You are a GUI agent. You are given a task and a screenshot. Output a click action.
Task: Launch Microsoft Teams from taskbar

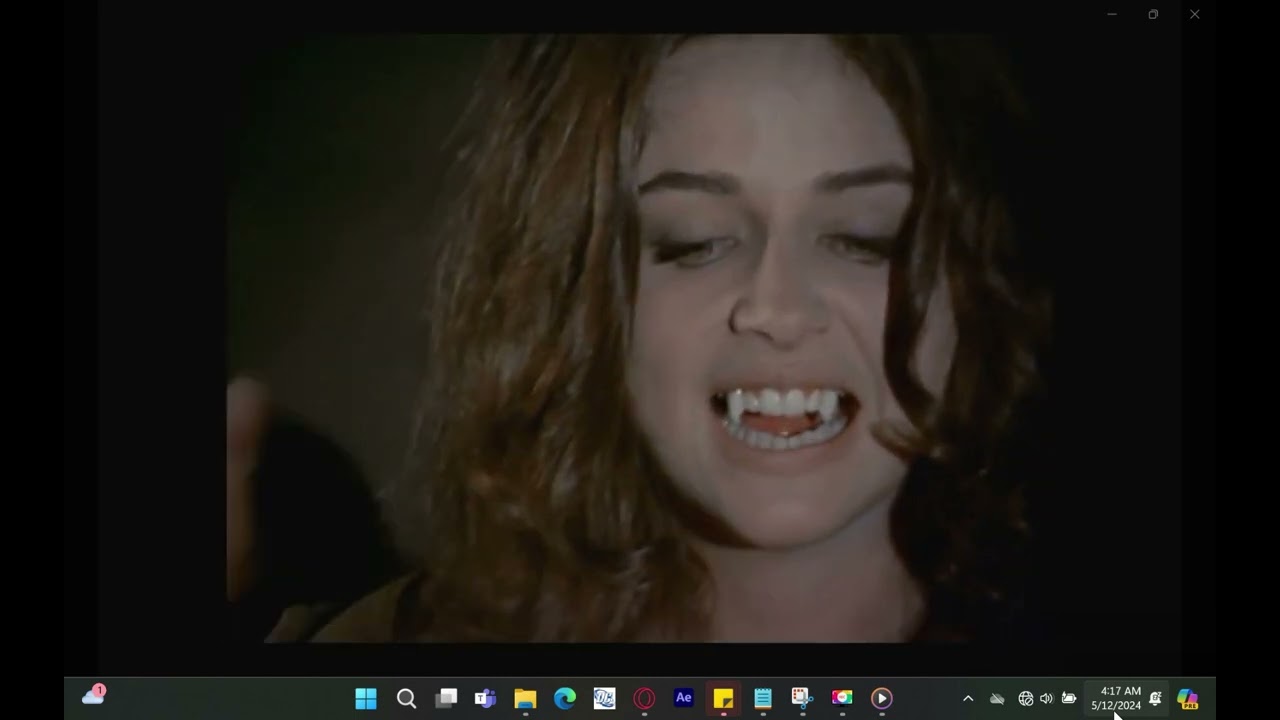485,698
